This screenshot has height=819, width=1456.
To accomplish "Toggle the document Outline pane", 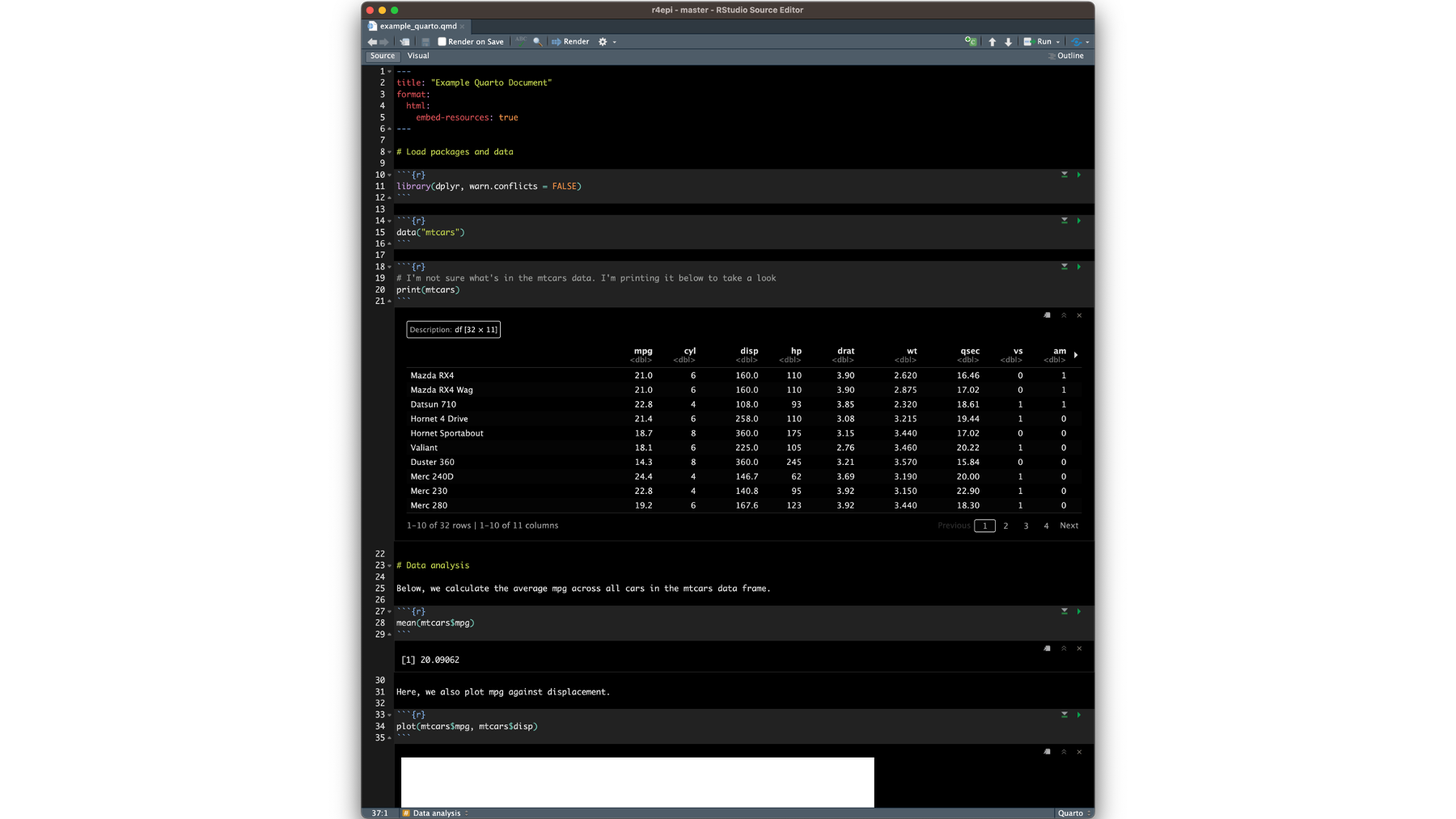I will [x=1065, y=56].
